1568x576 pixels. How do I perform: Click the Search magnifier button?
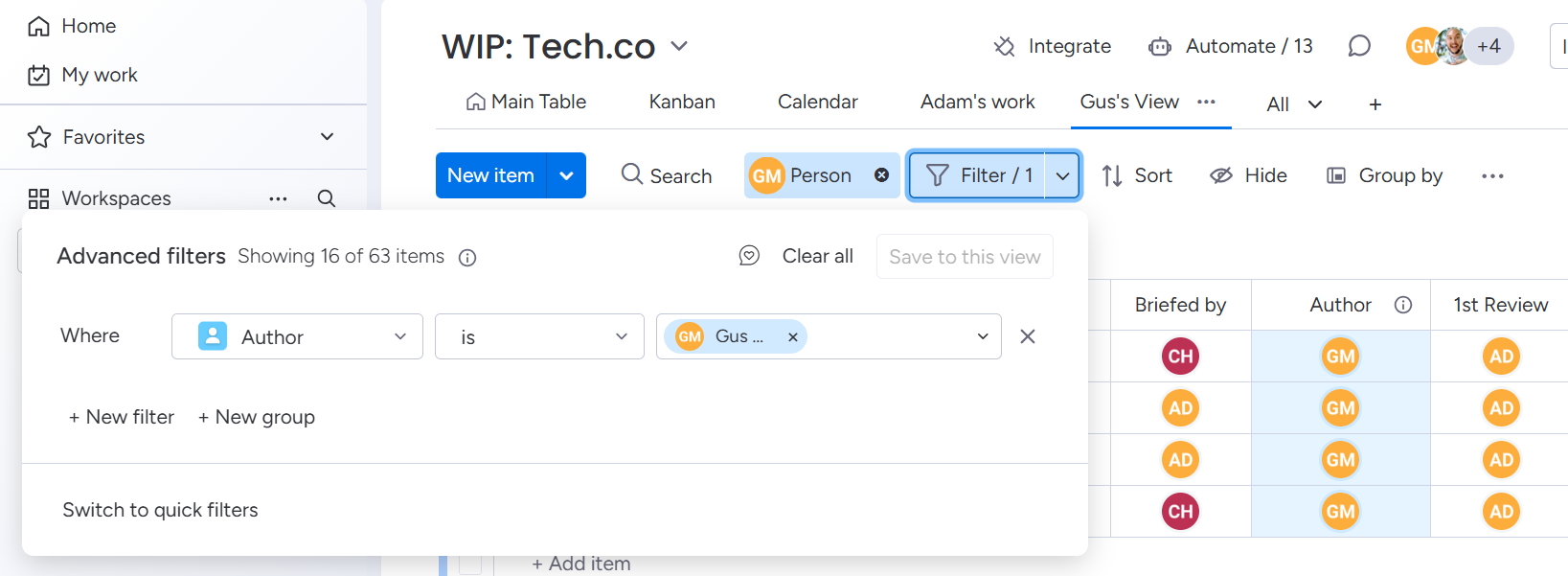coord(667,175)
